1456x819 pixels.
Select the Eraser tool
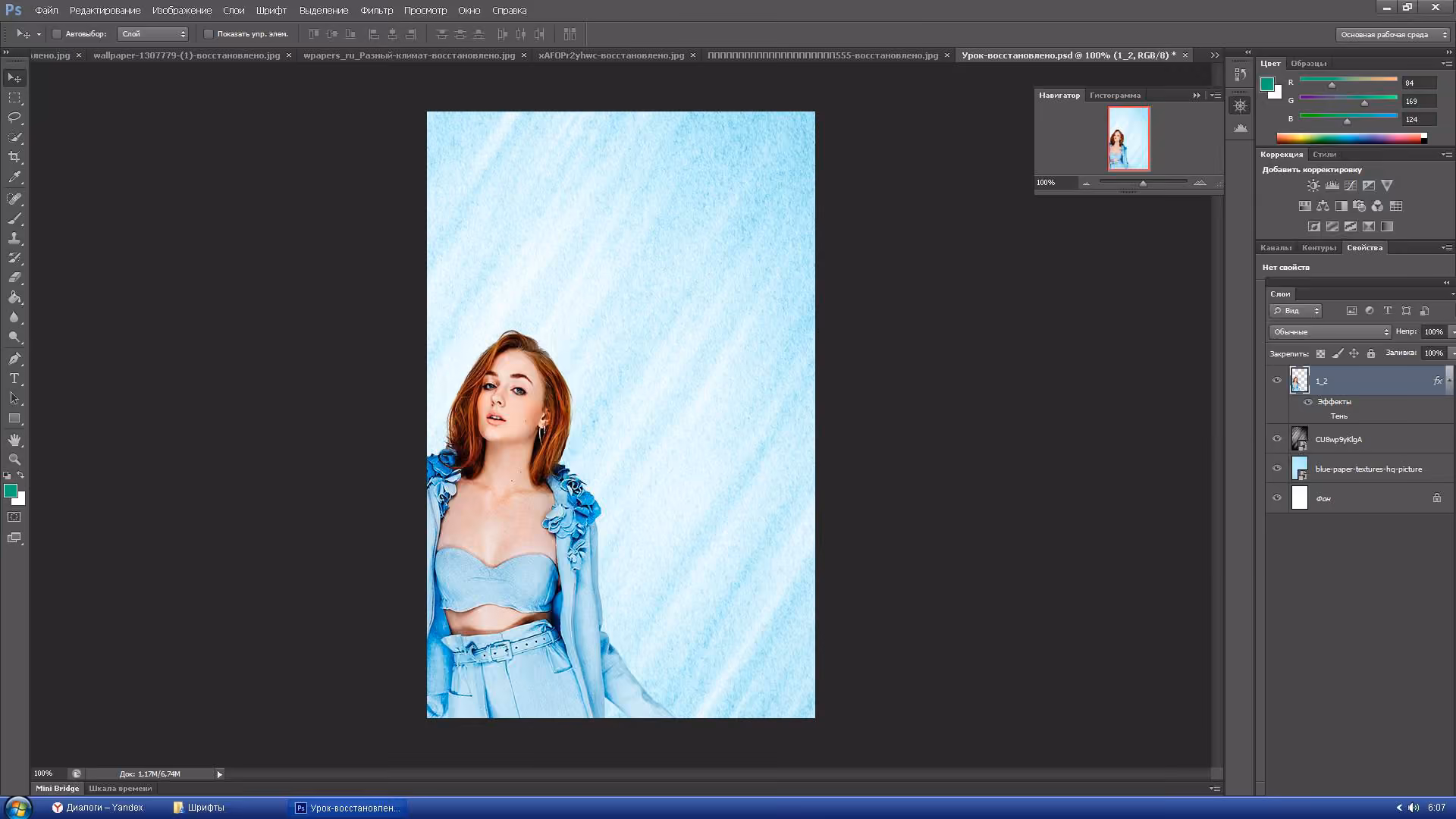click(14, 278)
